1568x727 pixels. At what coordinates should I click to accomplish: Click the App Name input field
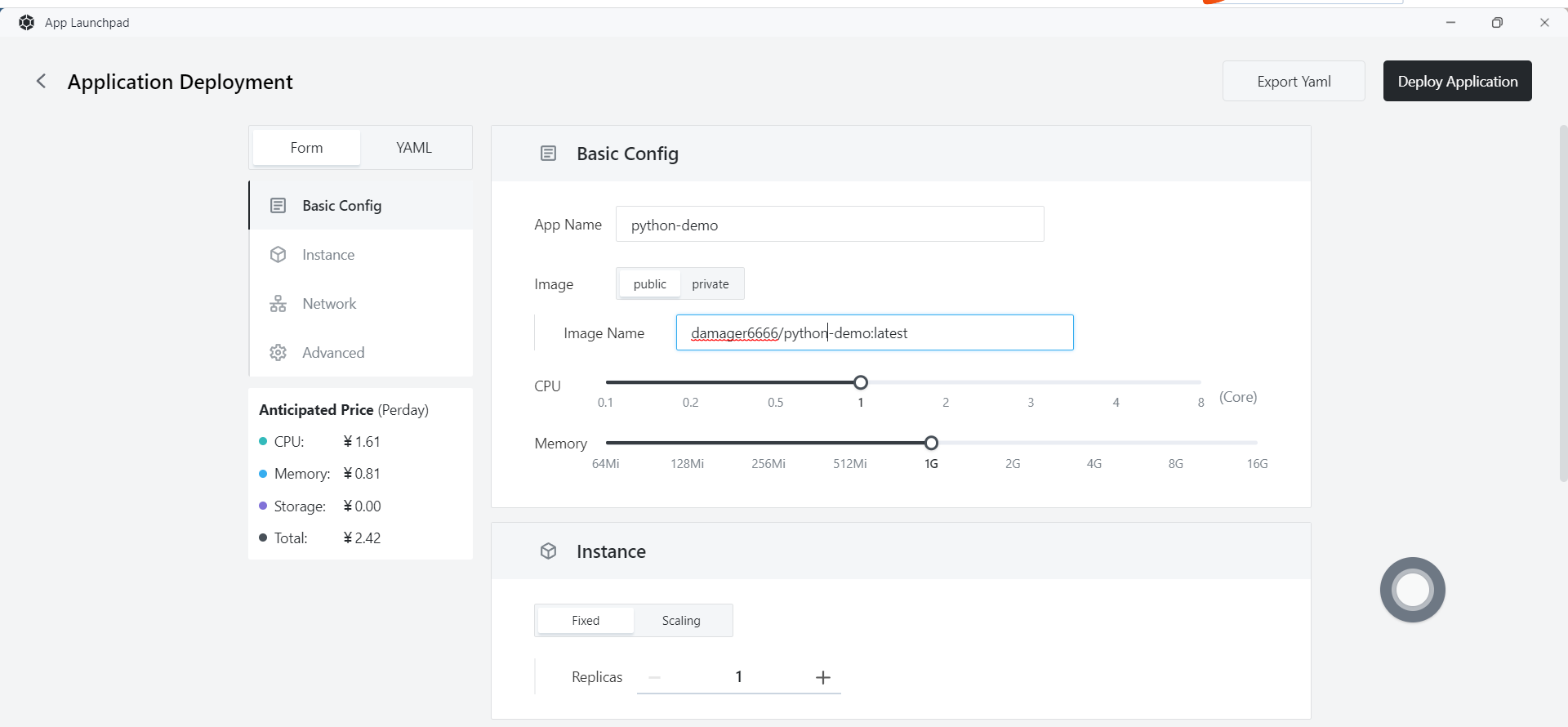point(829,225)
